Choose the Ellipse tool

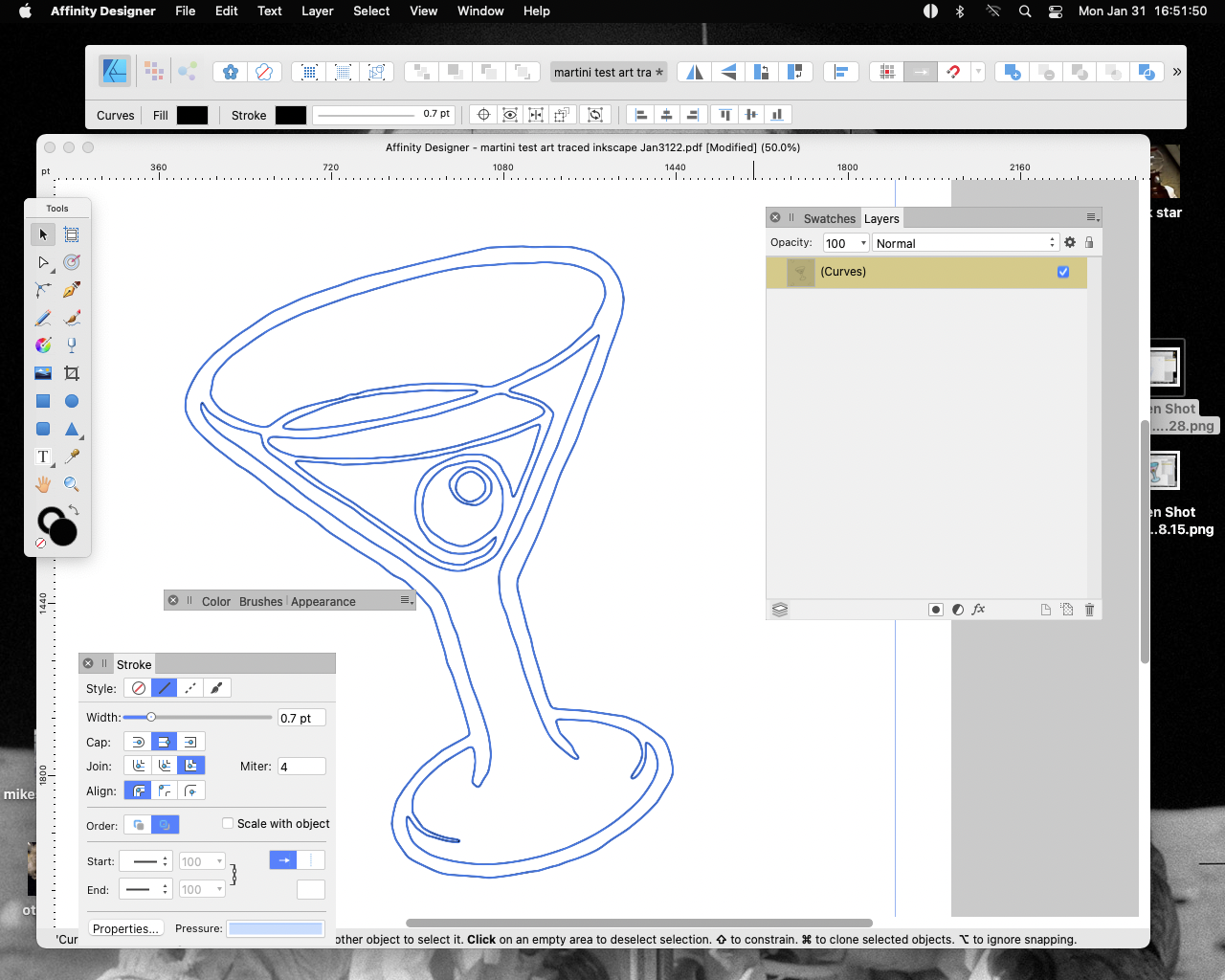(x=71, y=401)
